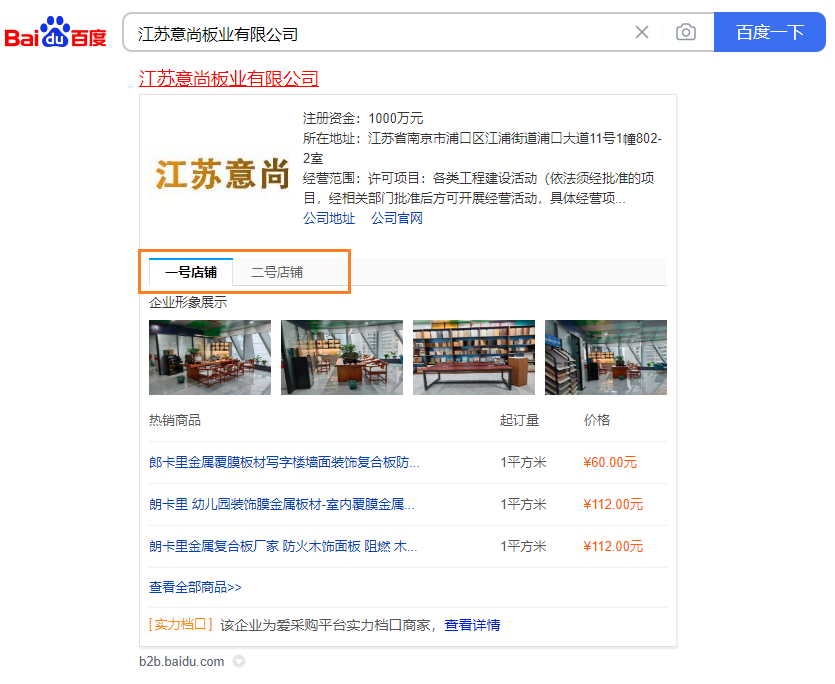Click the 价格 column header
The height and width of the screenshot is (684, 835).
pyautogui.click(x=596, y=420)
